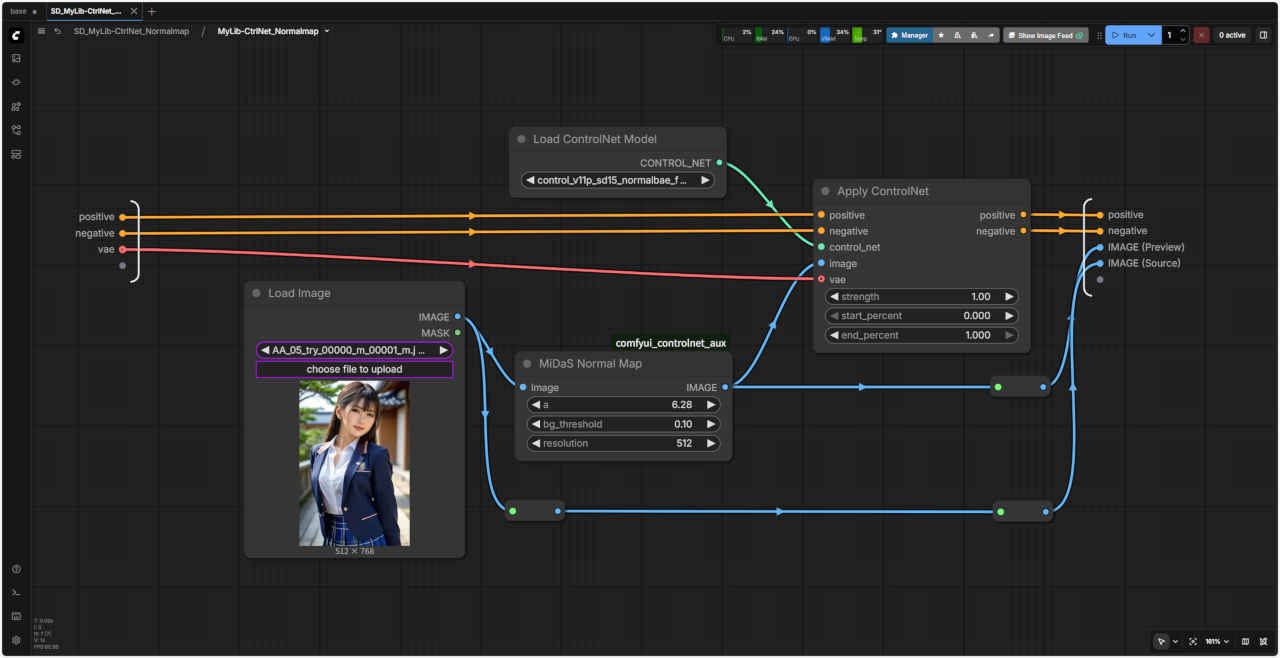Click choose file to upload button
This screenshot has width=1280, height=658.
tap(354, 370)
